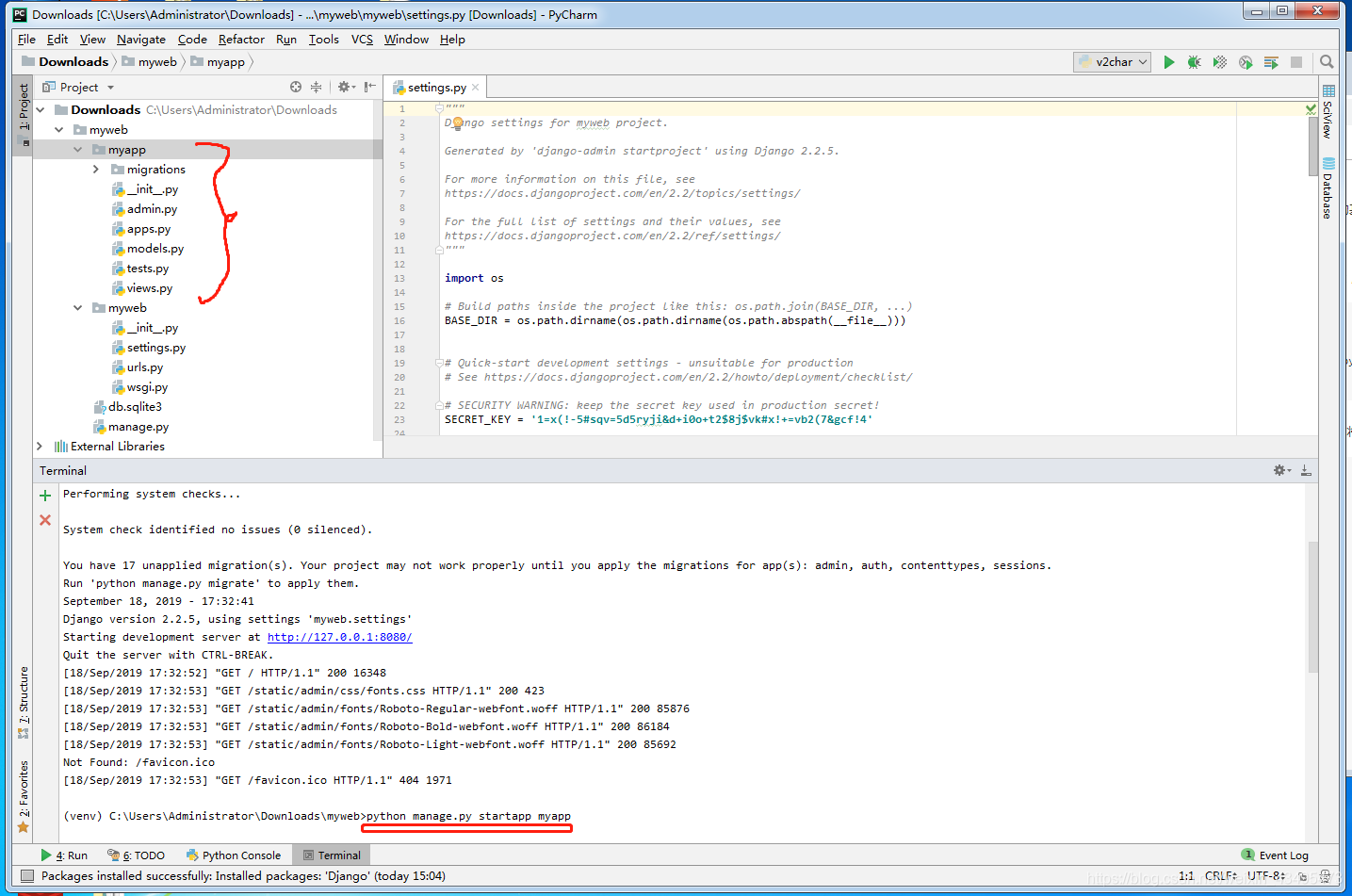Add a new terminal session with plus
This screenshot has width=1352, height=896.
coord(45,496)
